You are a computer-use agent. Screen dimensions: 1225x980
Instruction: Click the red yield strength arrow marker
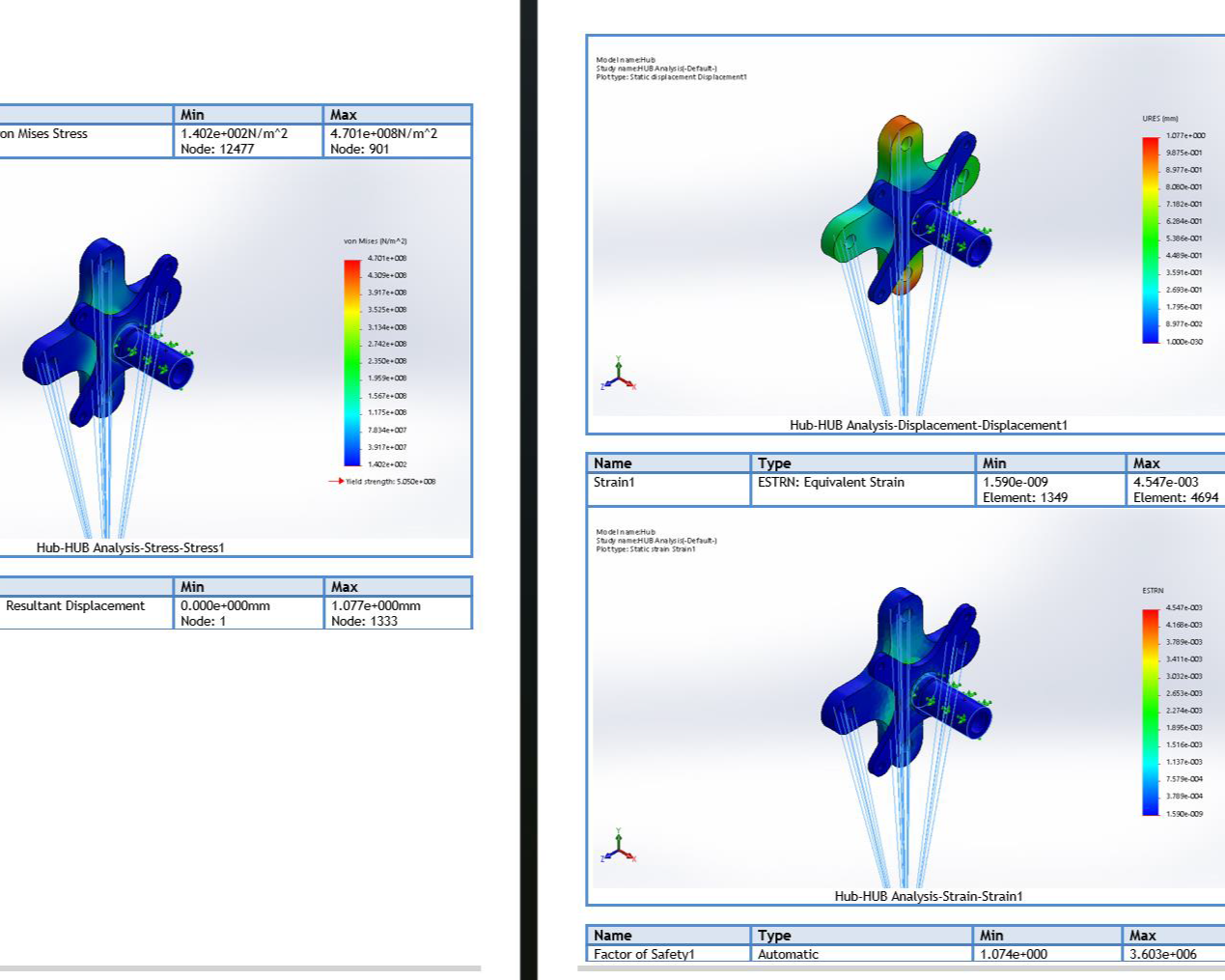coord(336,481)
